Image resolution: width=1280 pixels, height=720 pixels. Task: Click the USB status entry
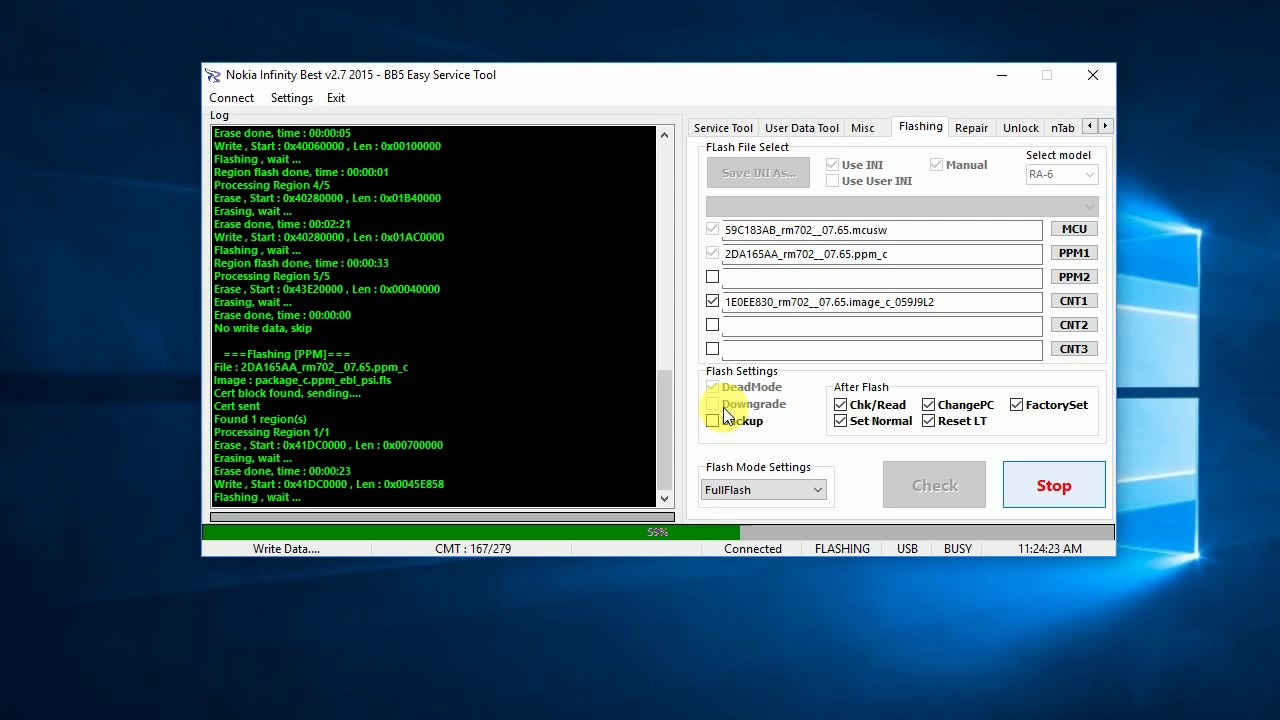click(x=907, y=549)
